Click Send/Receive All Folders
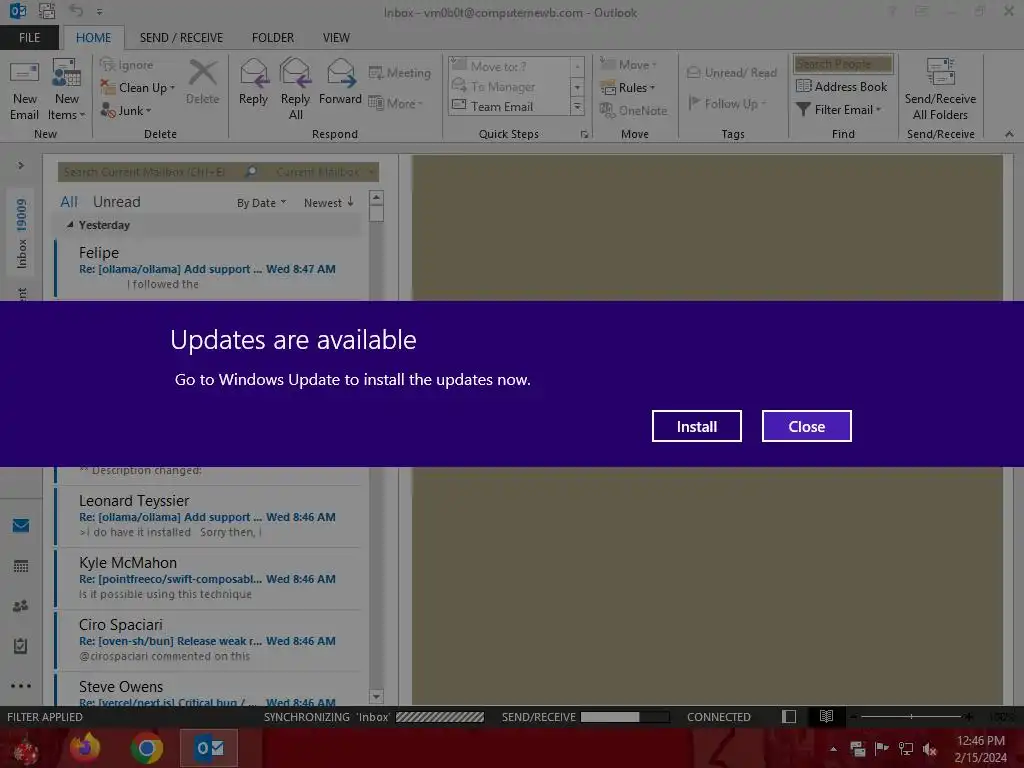Image resolution: width=1024 pixels, height=768 pixels. (x=940, y=90)
